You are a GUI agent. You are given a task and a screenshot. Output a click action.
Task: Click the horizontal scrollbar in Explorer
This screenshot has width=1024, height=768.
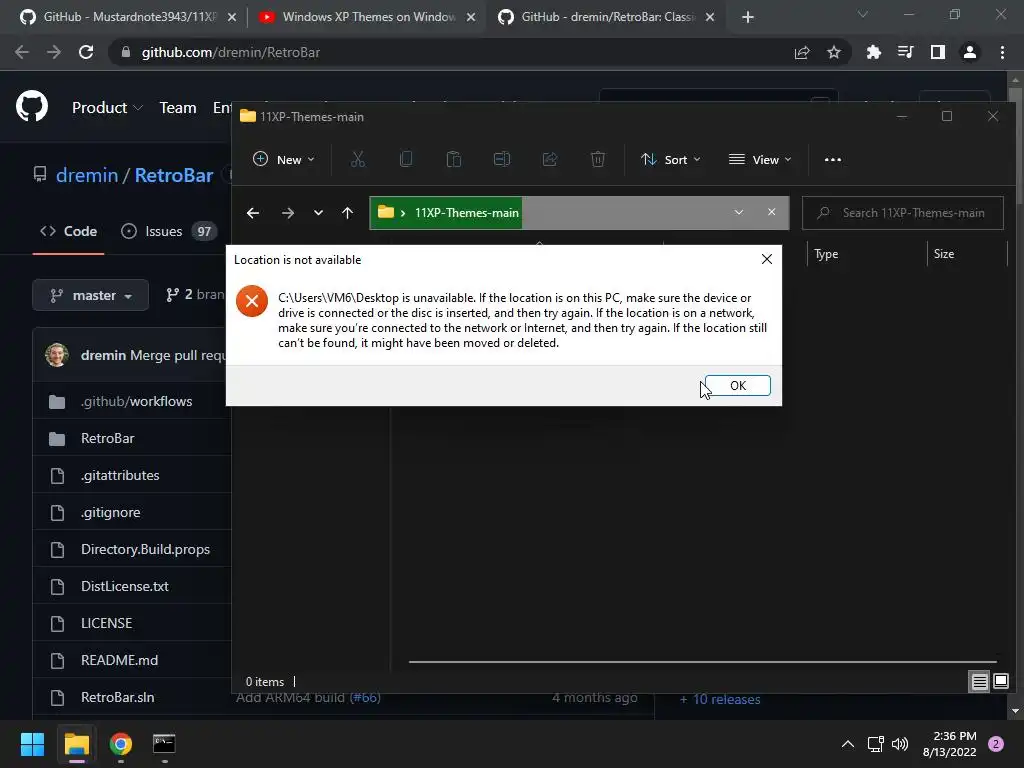[703, 662]
